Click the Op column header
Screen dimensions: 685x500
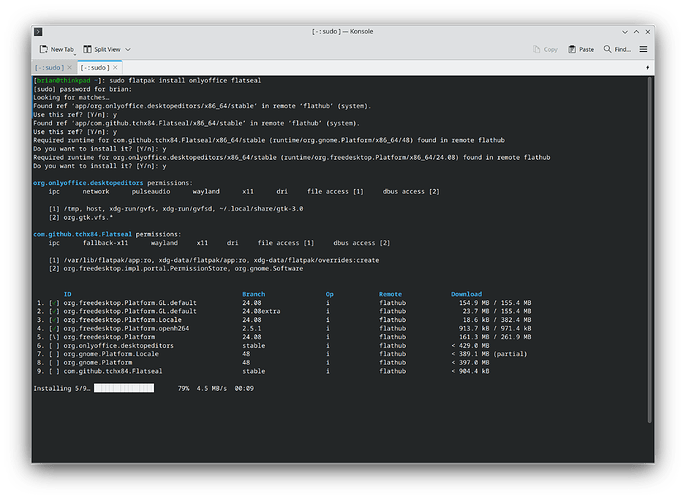click(329, 294)
